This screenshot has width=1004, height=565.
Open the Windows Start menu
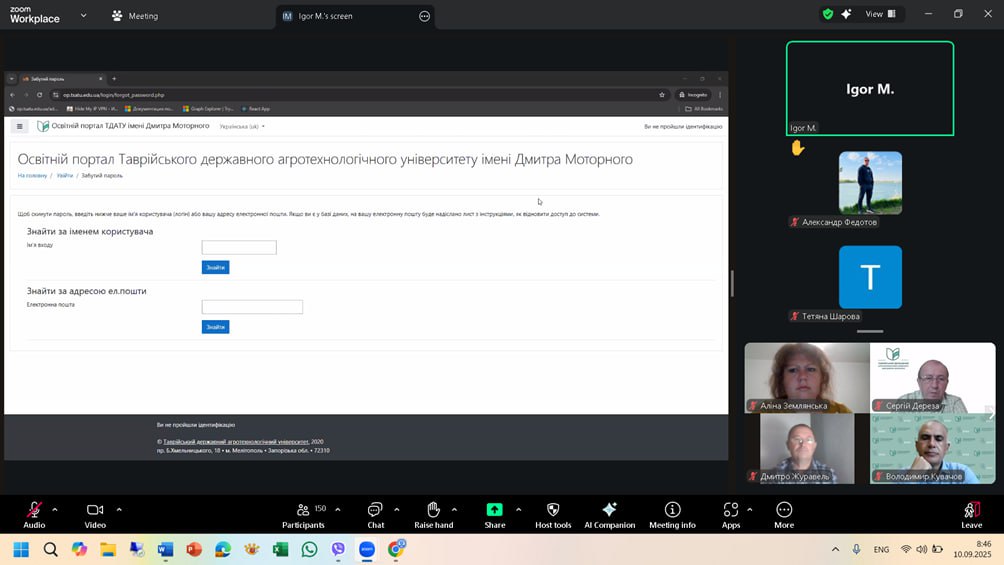click(21, 550)
